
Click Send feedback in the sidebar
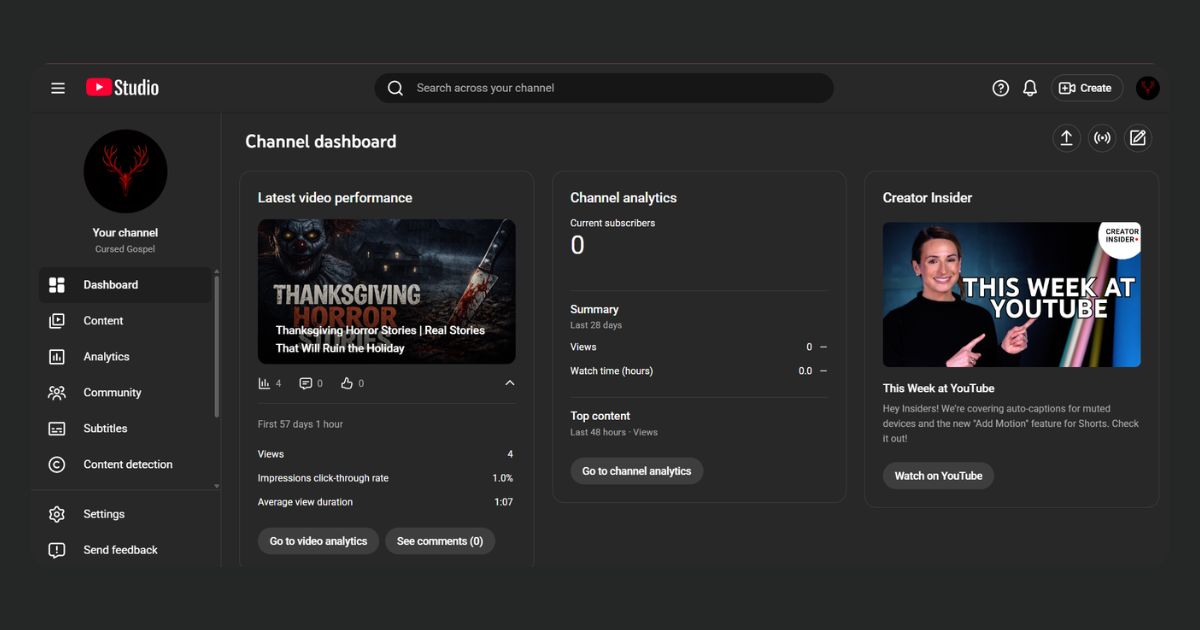click(125, 550)
